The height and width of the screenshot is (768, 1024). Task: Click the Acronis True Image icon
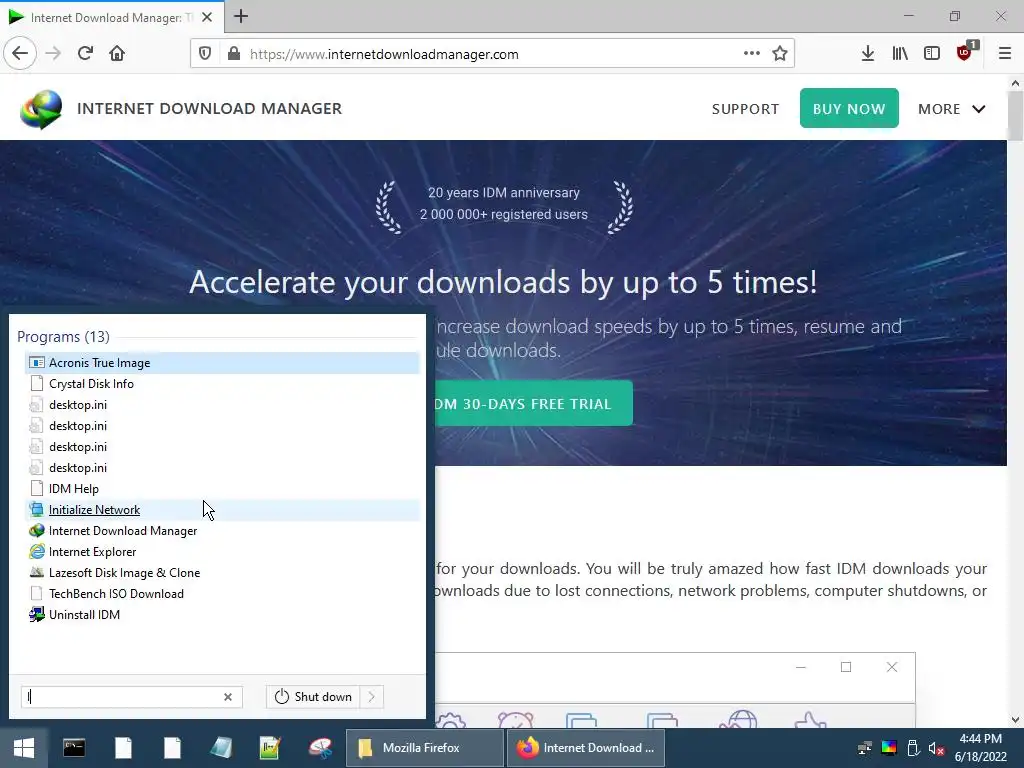coord(37,362)
